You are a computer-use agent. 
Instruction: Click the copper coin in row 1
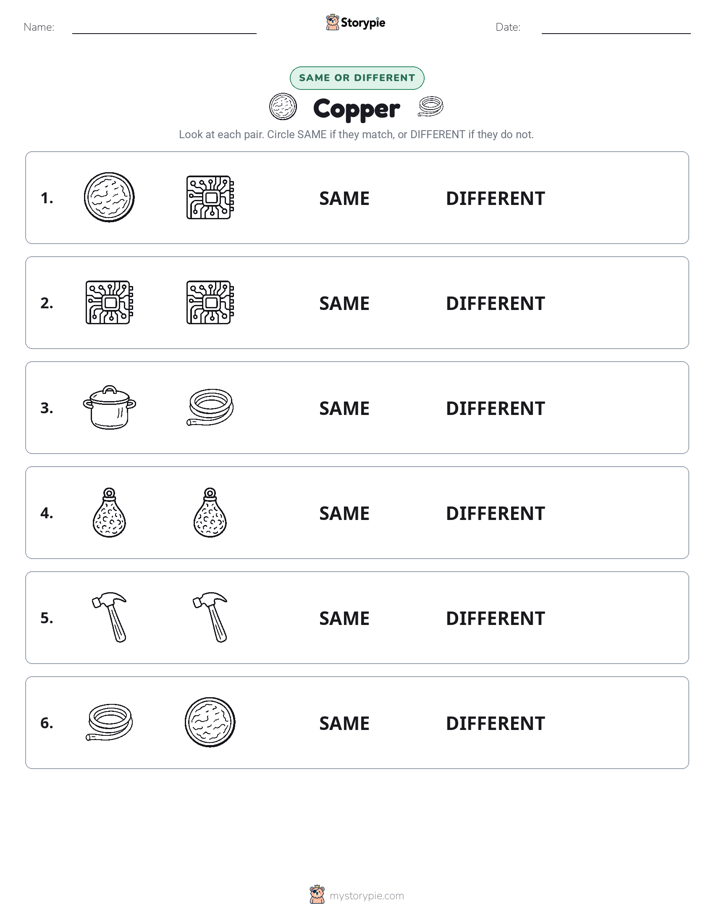[109, 197]
